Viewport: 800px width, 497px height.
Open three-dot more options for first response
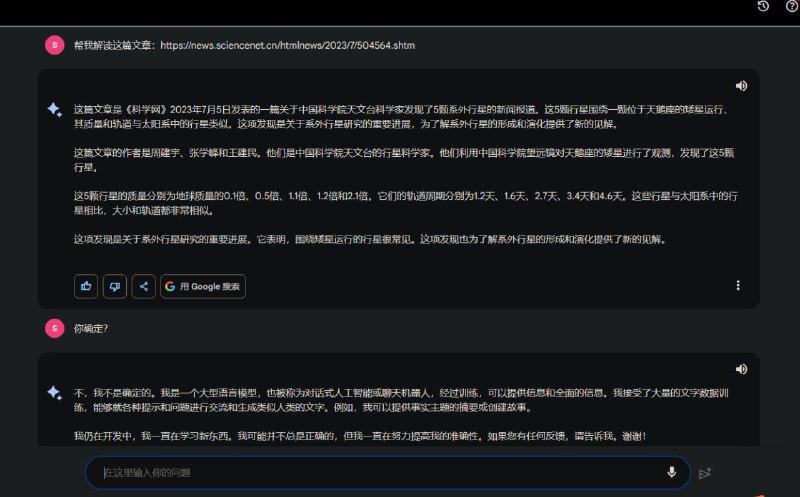click(x=738, y=285)
